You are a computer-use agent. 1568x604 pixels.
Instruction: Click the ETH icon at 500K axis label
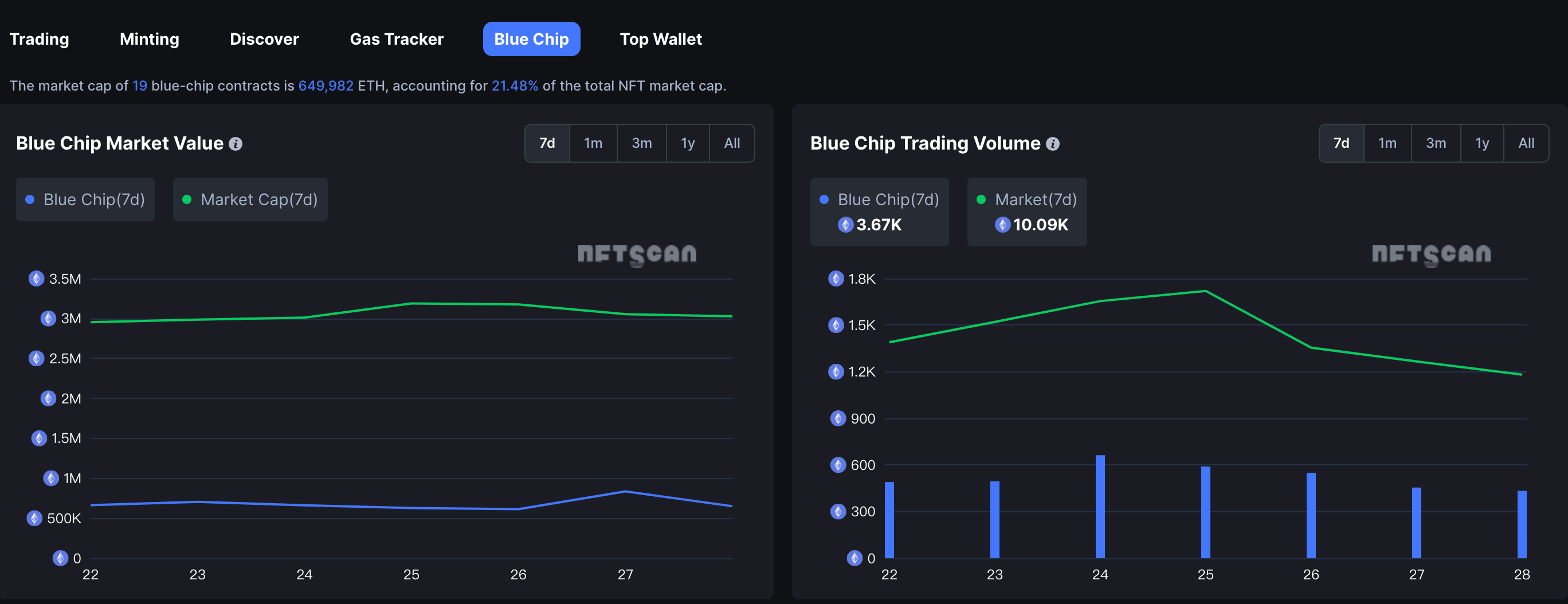[x=35, y=518]
